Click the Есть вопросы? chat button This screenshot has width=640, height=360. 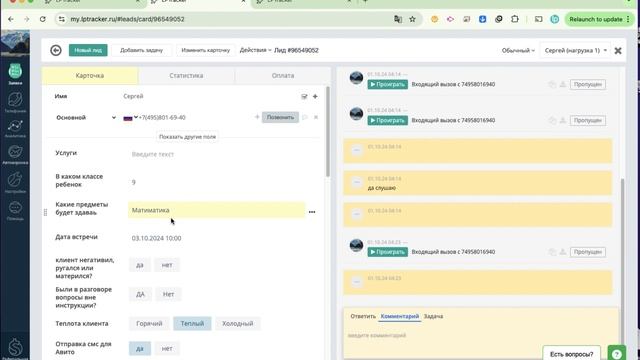click(571, 353)
